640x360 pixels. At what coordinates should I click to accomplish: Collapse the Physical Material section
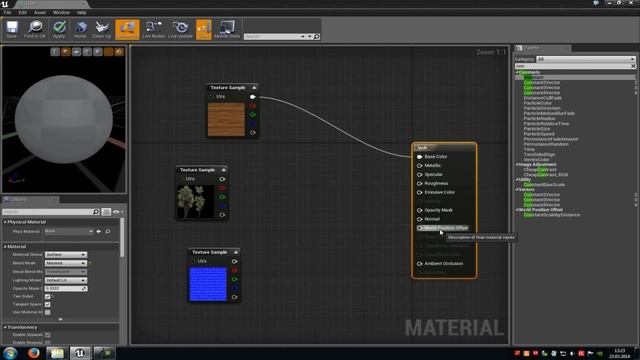pos(5,222)
